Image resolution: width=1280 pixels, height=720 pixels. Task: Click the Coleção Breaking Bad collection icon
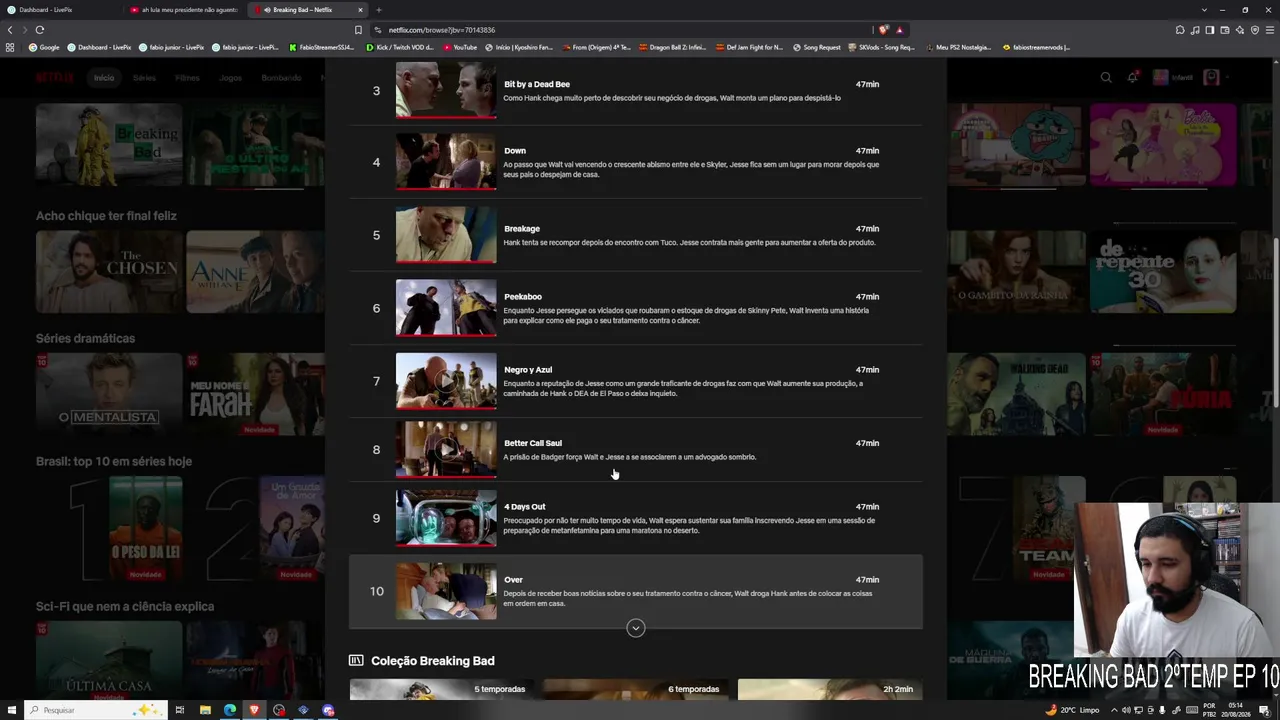pyautogui.click(x=356, y=660)
